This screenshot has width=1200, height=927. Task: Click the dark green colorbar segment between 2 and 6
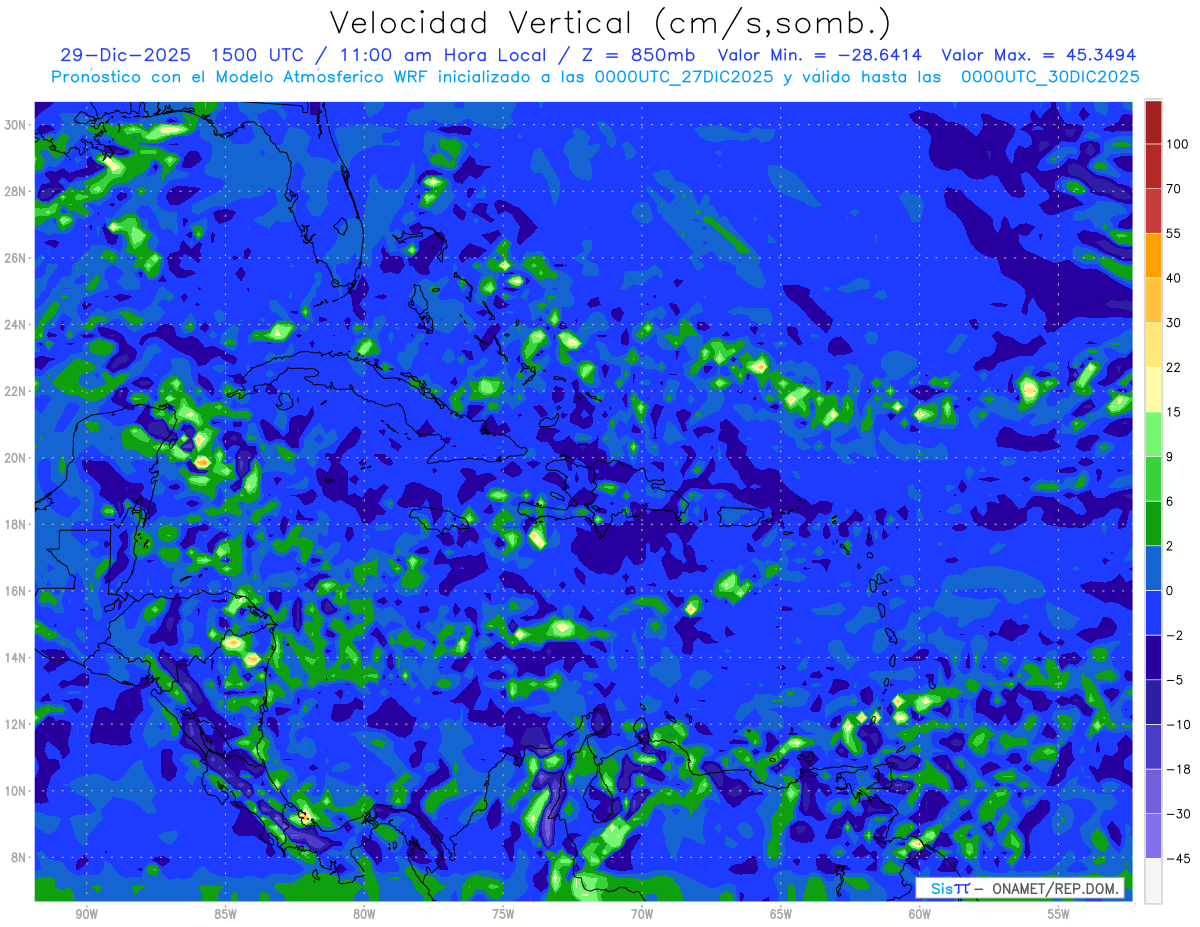tap(1153, 523)
